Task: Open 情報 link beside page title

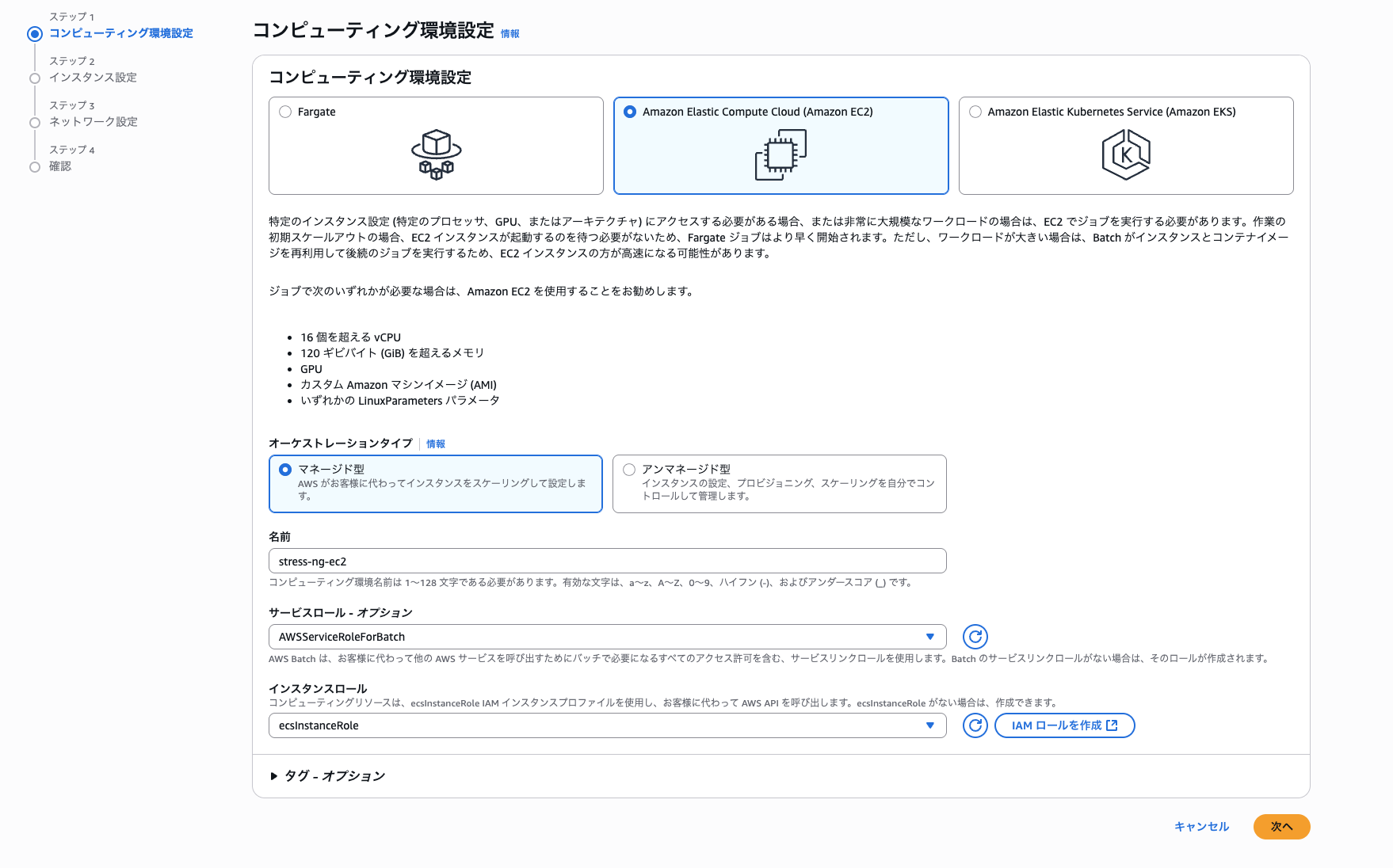Action: pos(510,34)
